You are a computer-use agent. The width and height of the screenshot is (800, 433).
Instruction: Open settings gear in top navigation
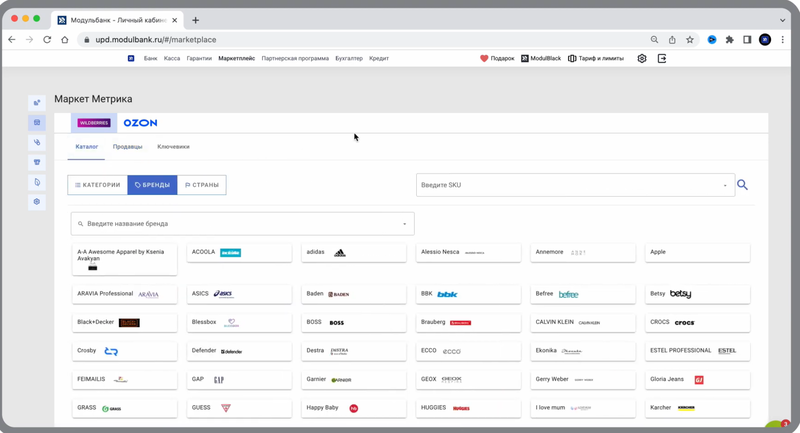pyautogui.click(x=642, y=59)
